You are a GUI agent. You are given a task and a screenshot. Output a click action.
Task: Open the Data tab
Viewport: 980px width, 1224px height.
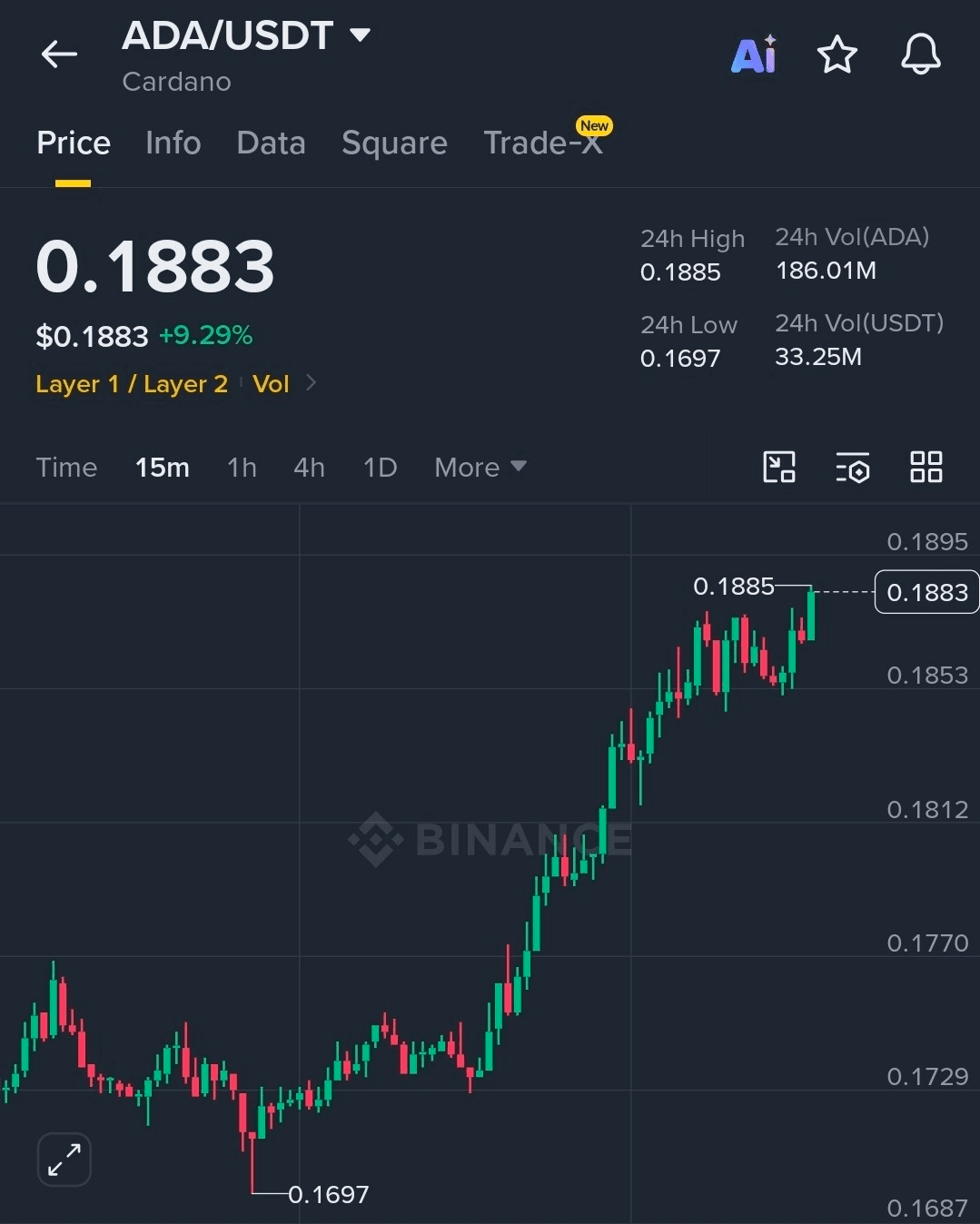point(271,143)
